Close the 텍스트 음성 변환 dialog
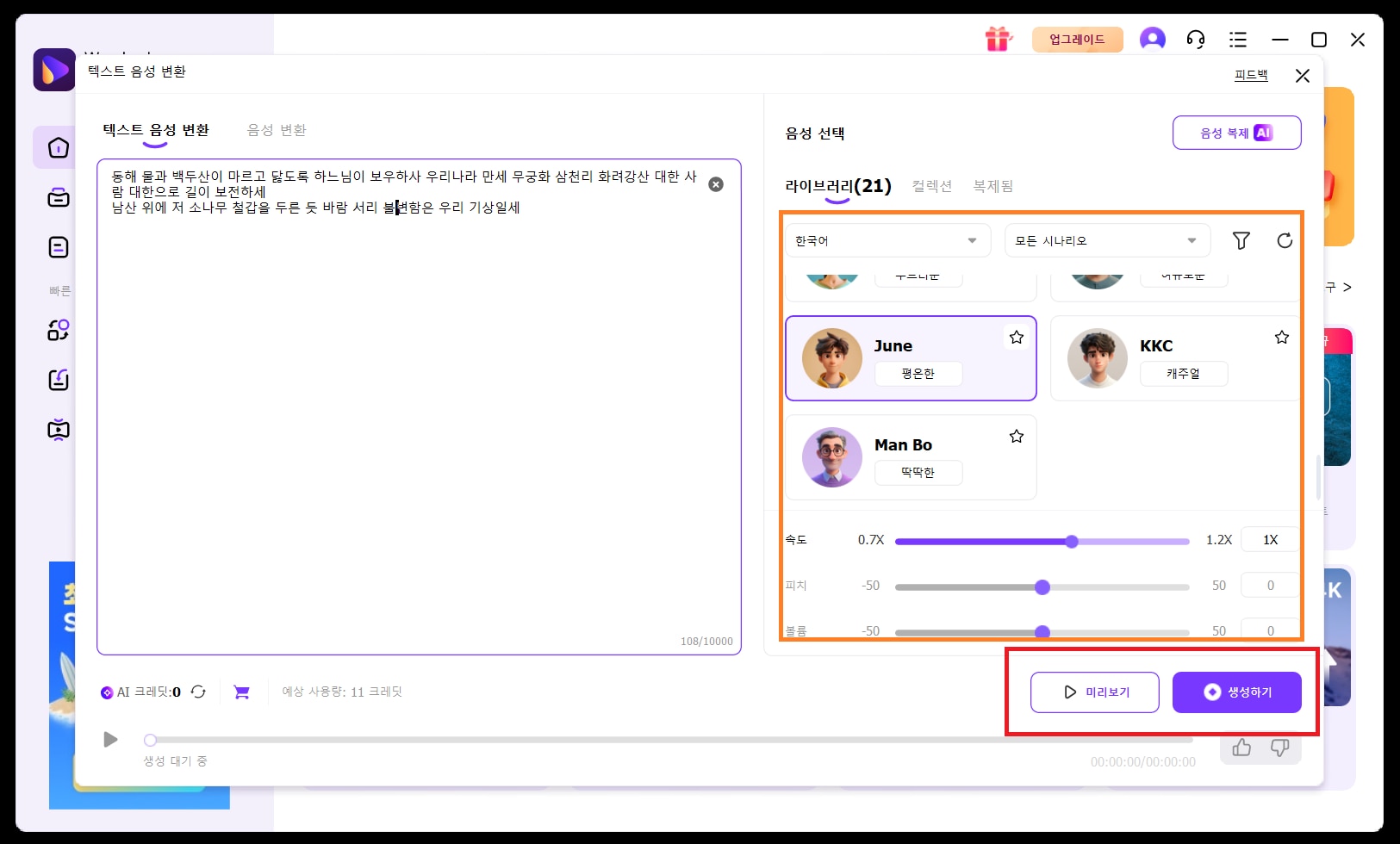Screen dimensions: 1400x844 point(1302,76)
